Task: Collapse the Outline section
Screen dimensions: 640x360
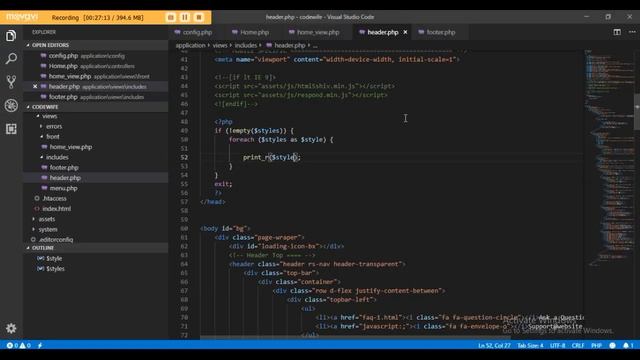Action: 95,248
